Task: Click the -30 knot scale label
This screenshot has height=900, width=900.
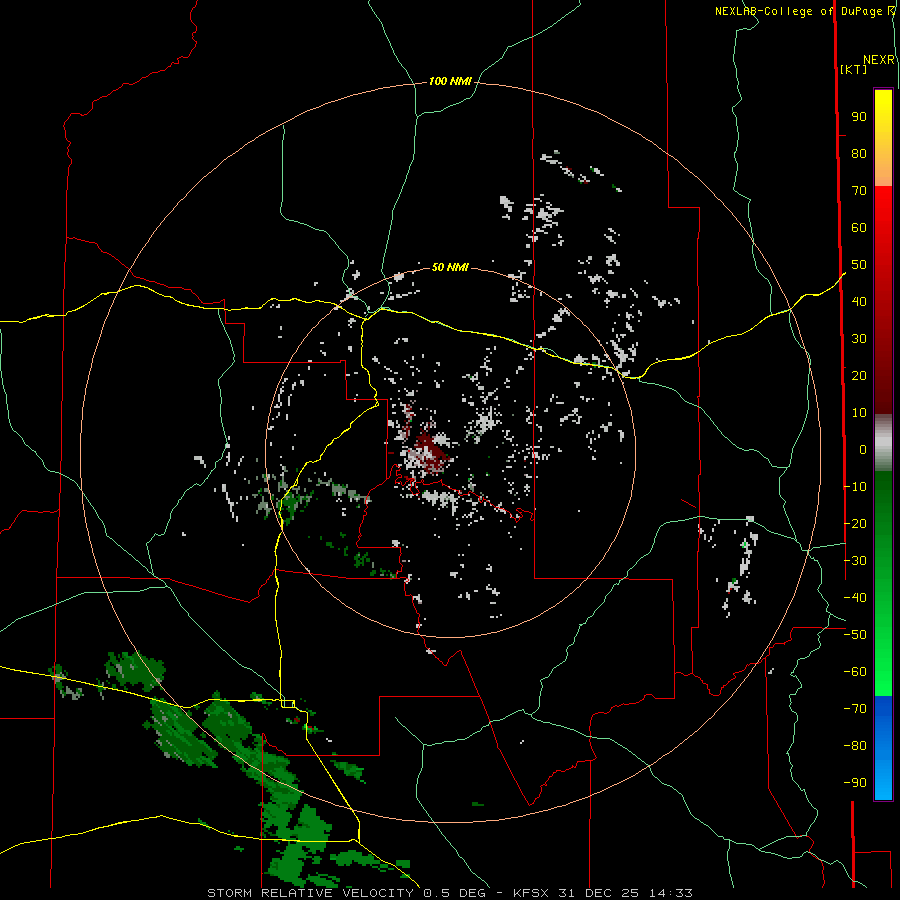Action: 855,561
